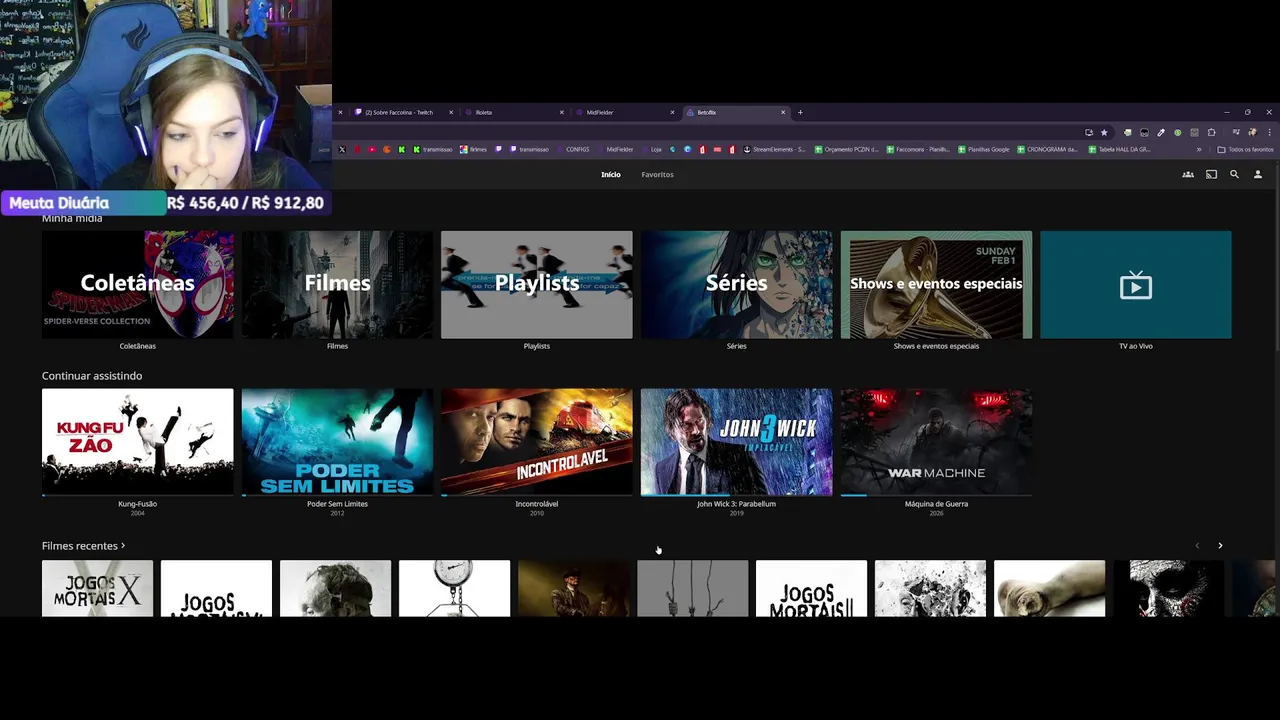This screenshot has height=720, width=1280.
Task: Switch to the Início tab
Action: tap(611, 174)
